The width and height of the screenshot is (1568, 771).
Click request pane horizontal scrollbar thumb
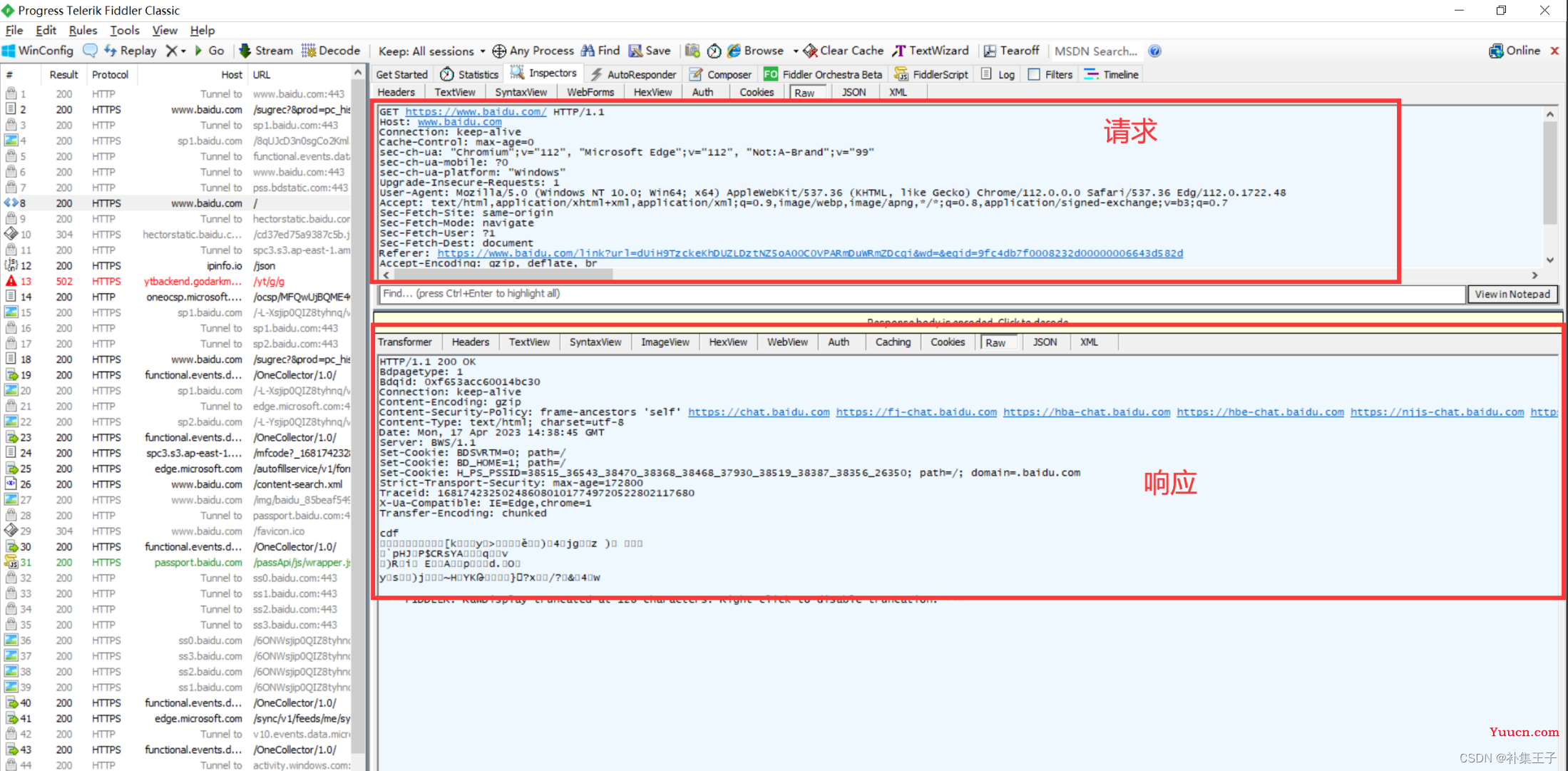point(503,275)
